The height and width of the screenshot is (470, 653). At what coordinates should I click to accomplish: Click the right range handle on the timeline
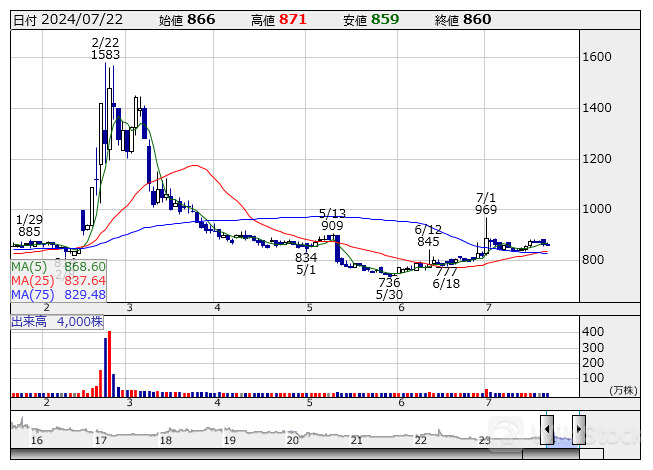pos(578,429)
